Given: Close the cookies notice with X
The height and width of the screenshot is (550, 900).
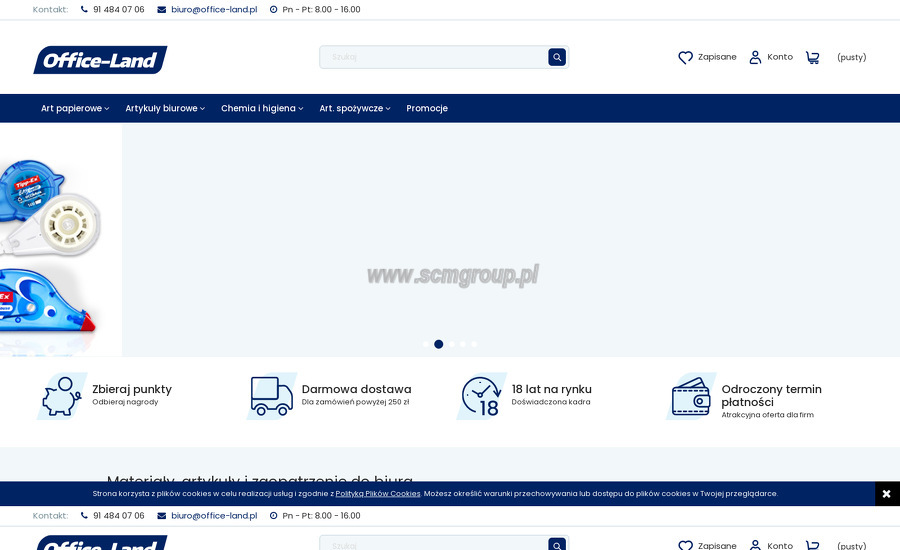Looking at the screenshot, I should [887, 494].
